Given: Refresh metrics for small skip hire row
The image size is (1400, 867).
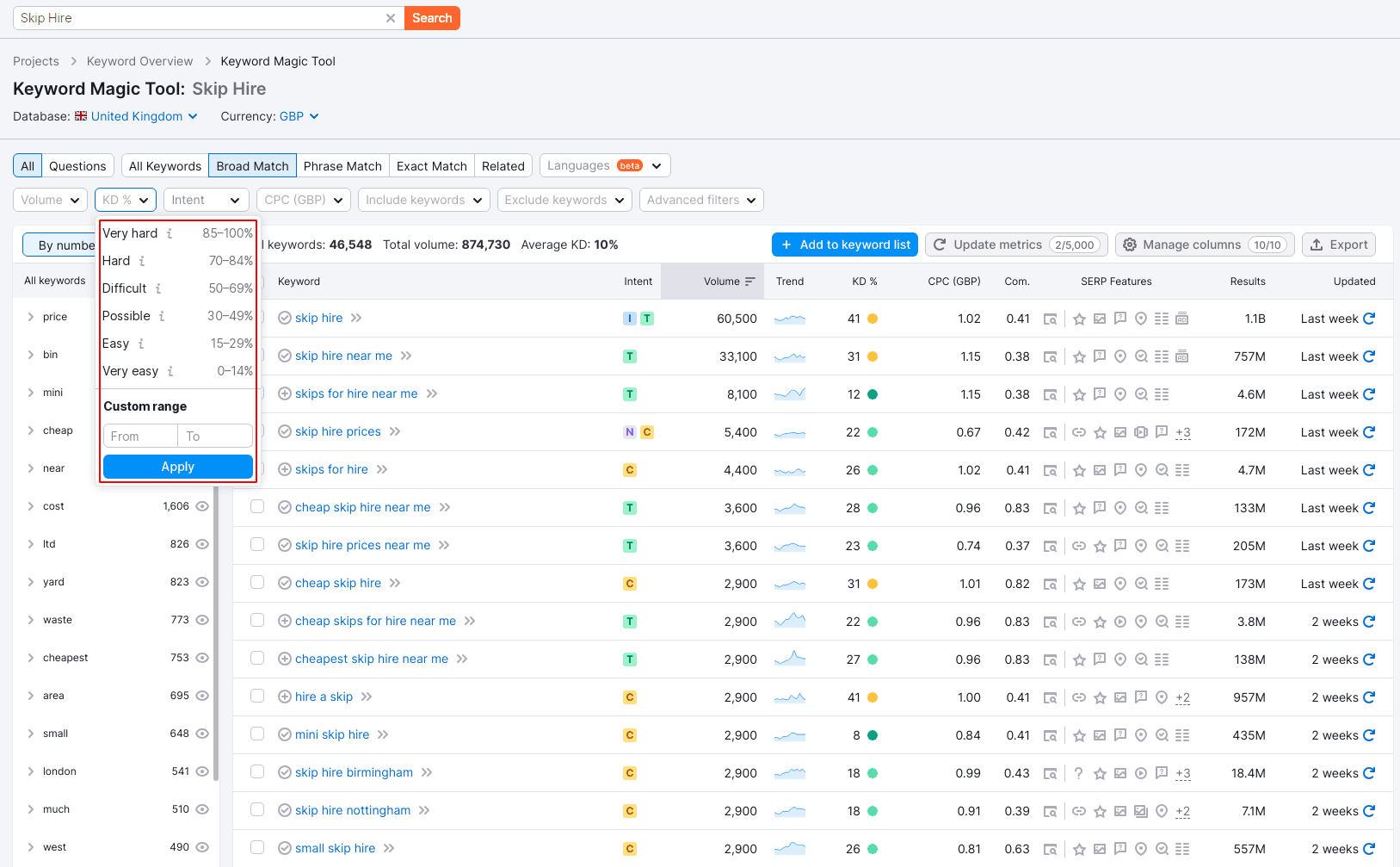Looking at the screenshot, I should click(1369, 849).
